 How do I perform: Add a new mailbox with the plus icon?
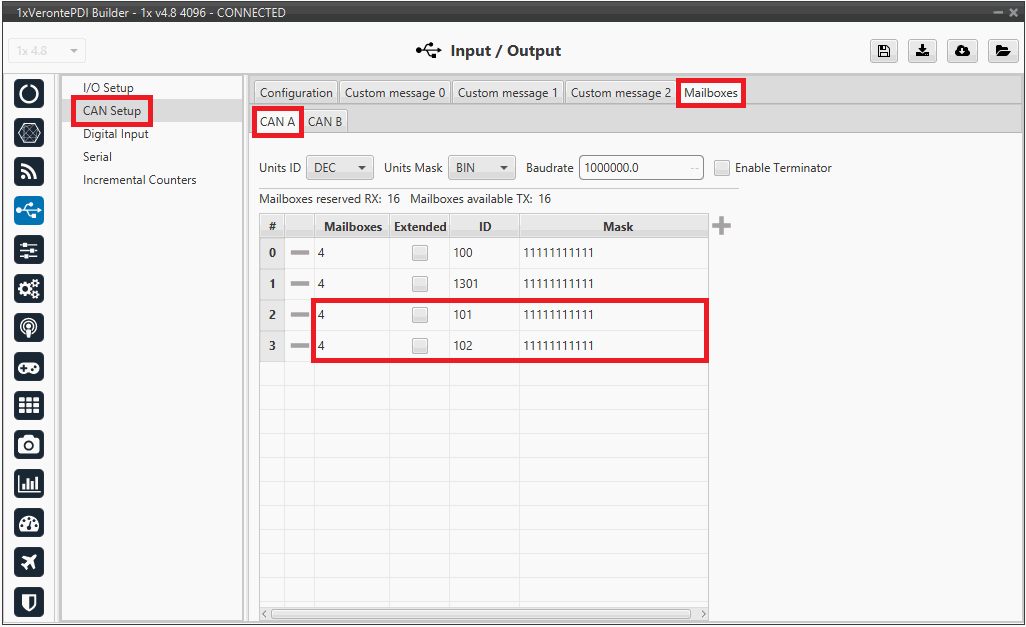coord(721,226)
